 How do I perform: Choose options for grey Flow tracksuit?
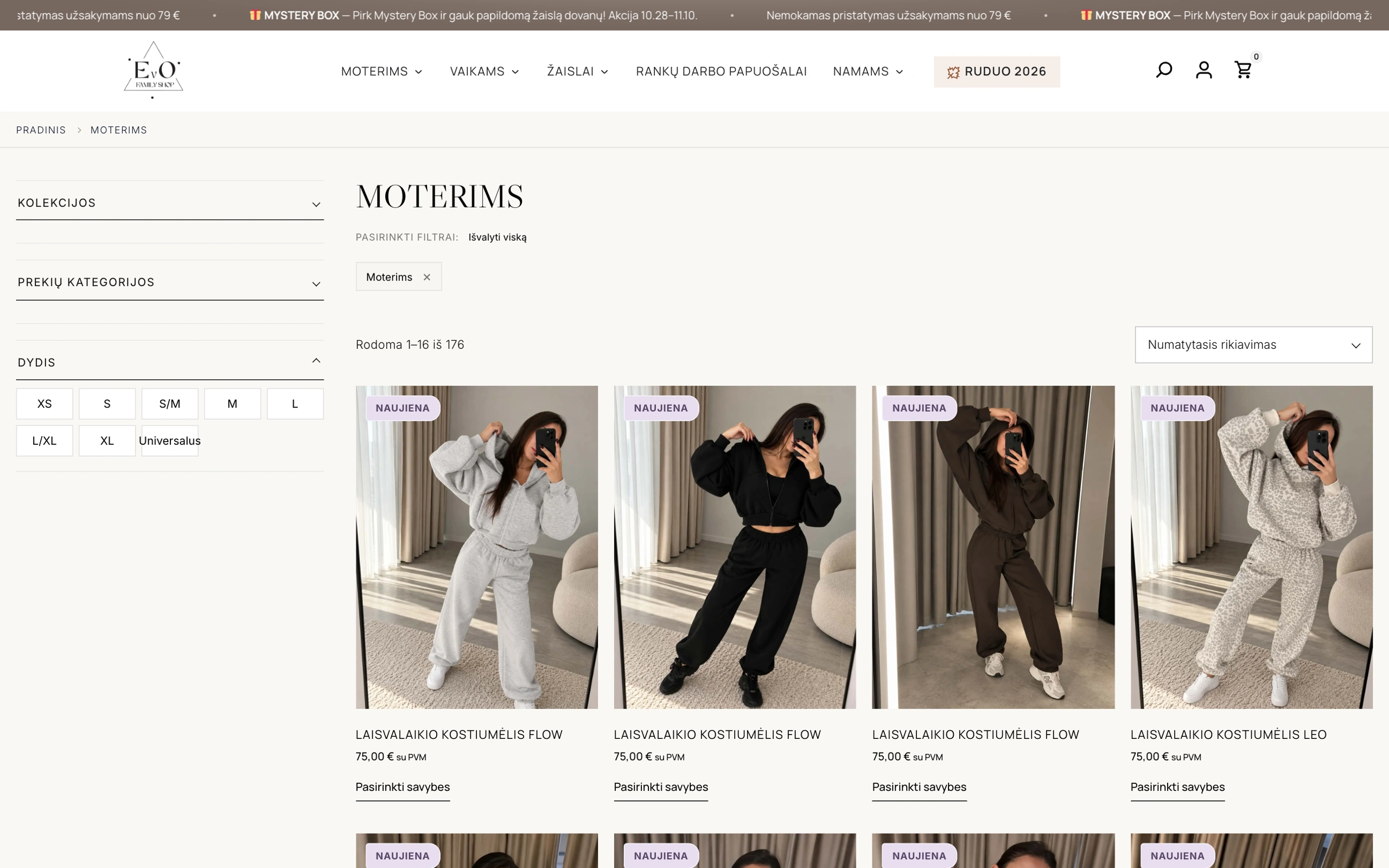(x=403, y=788)
